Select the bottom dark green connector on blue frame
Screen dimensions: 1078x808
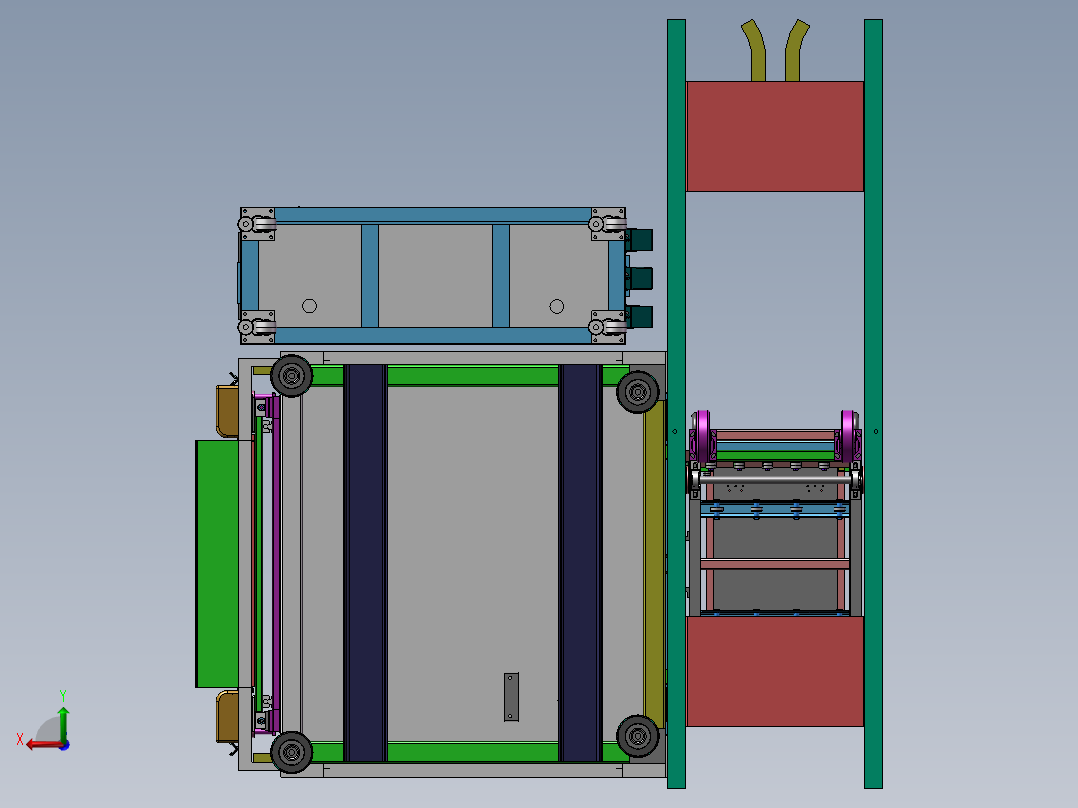coord(639,317)
